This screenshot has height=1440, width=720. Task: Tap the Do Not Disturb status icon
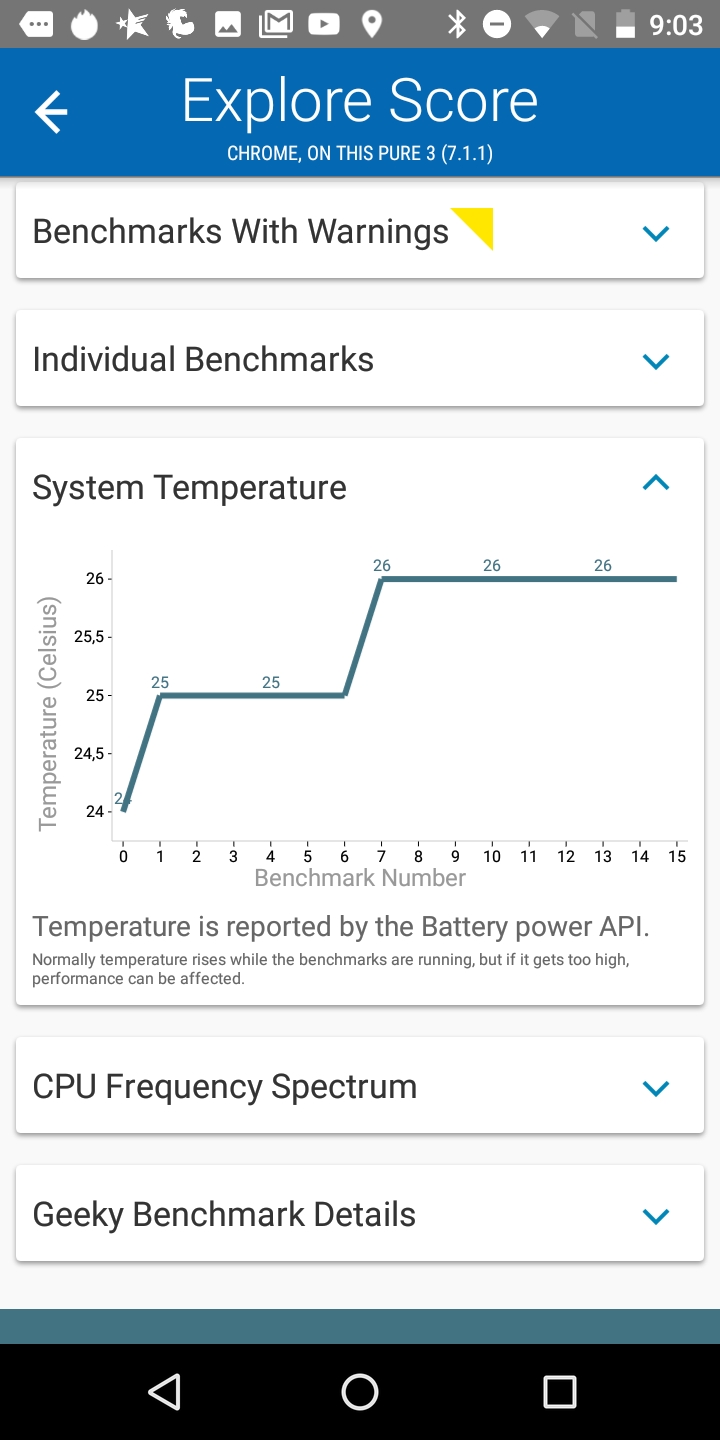coord(497,24)
